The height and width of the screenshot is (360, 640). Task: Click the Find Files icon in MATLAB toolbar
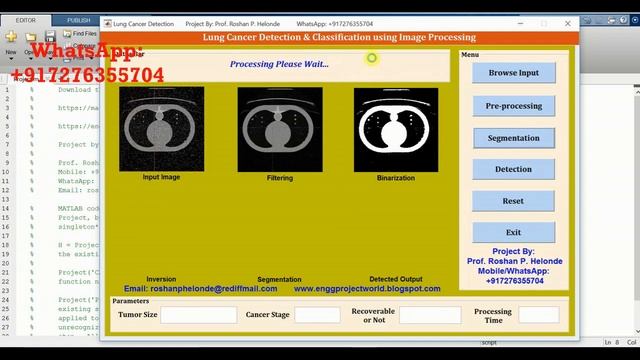point(67,33)
